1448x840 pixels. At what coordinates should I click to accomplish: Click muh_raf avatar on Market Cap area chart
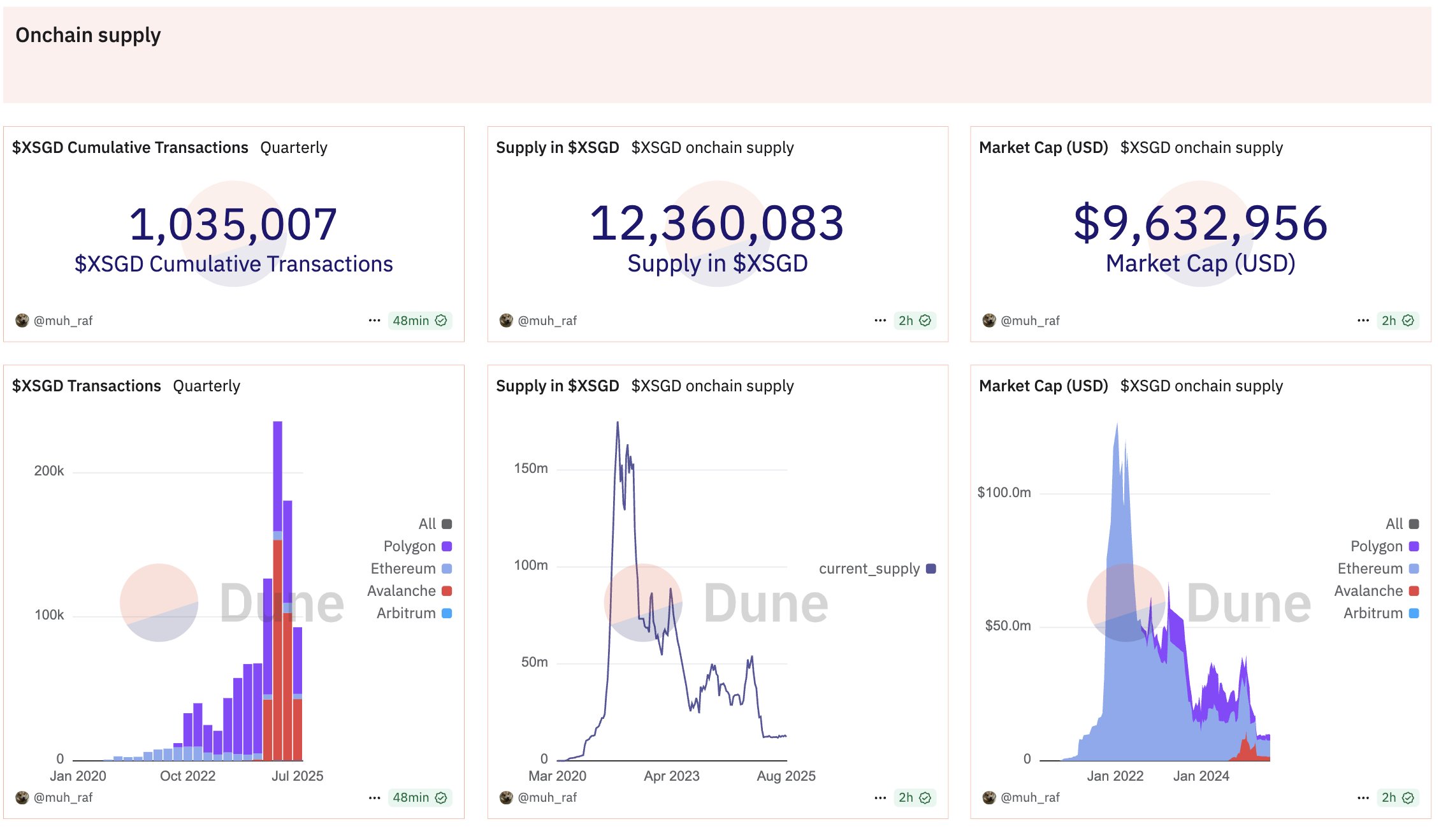pyautogui.click(x=989, y=798)
